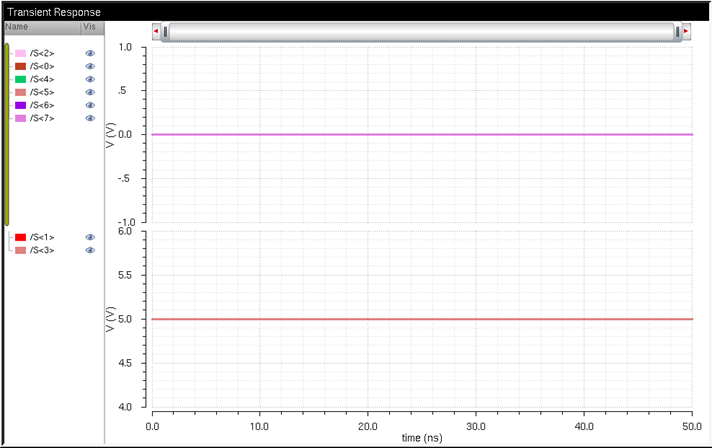Click the lower strip V (V) axis label
Image resolution: width=712 pixels, height=448 pixels.
point(110,319)
